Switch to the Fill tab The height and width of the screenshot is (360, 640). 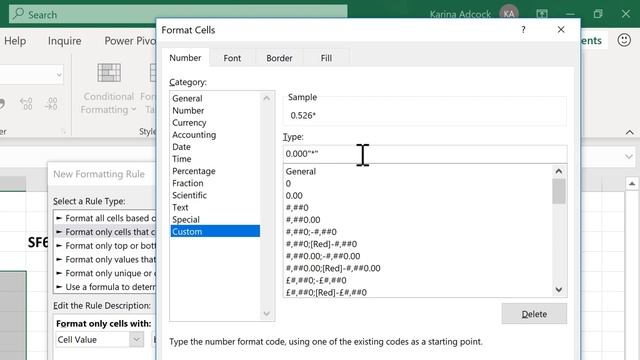(326, 58)
